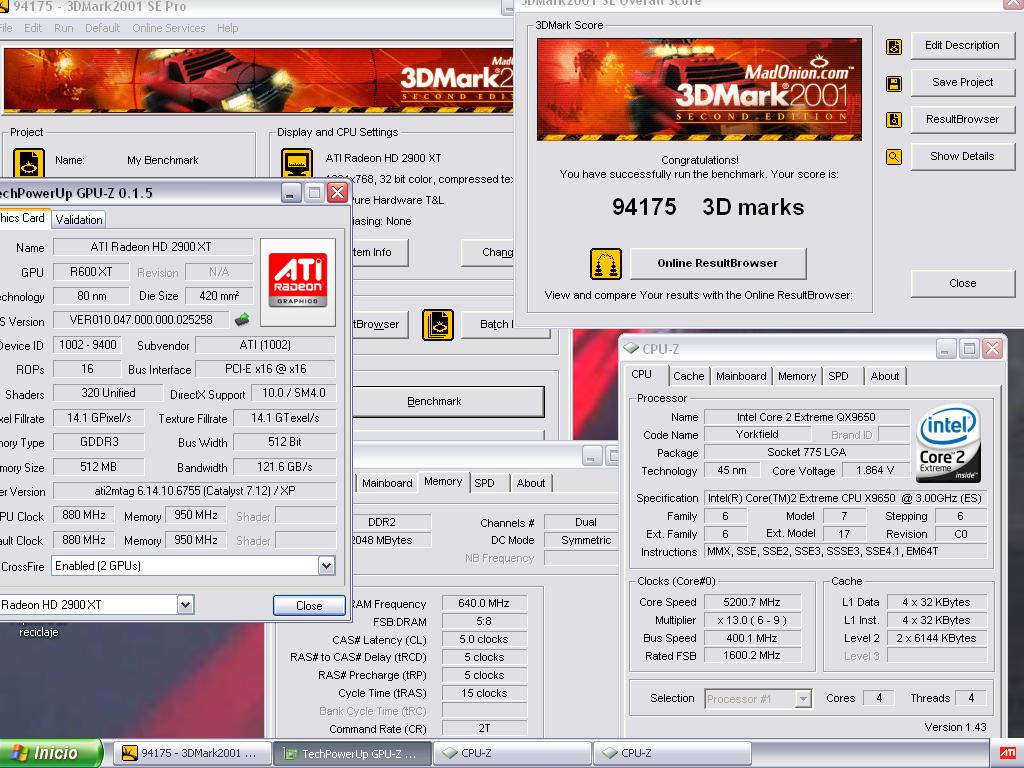
Task: Click the Save Project button
Action: [962, 82]
